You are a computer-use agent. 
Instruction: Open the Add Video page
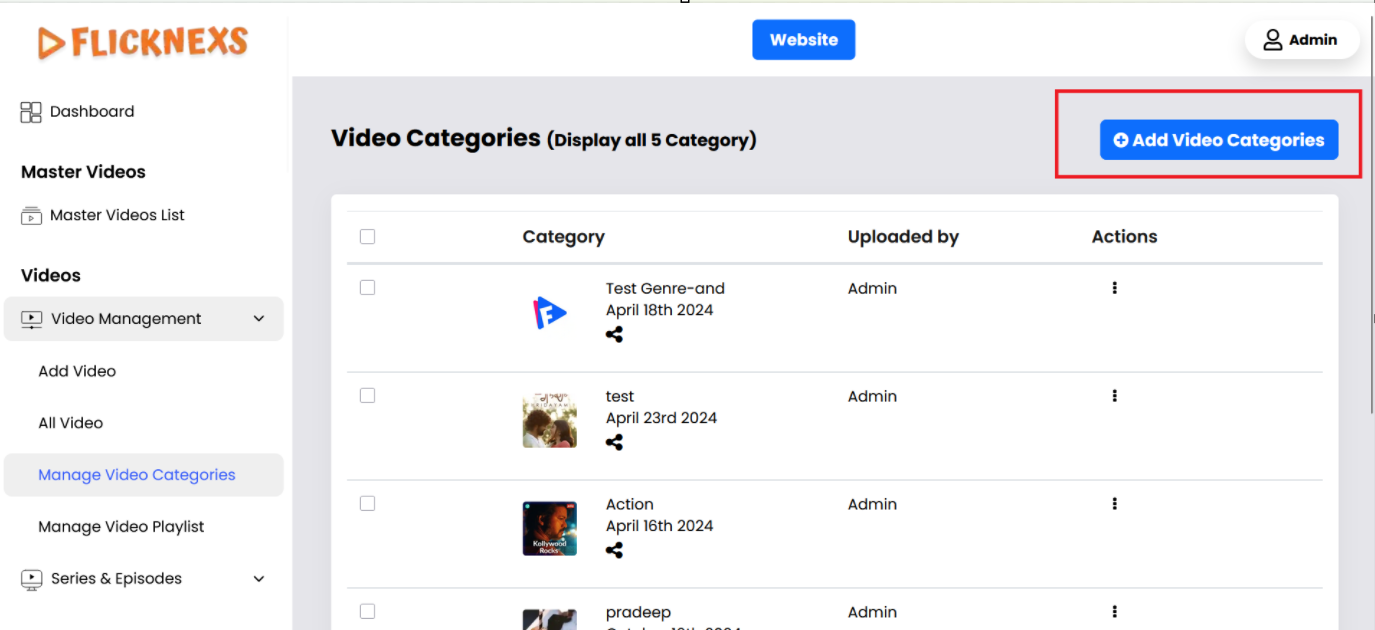[77, 371]
